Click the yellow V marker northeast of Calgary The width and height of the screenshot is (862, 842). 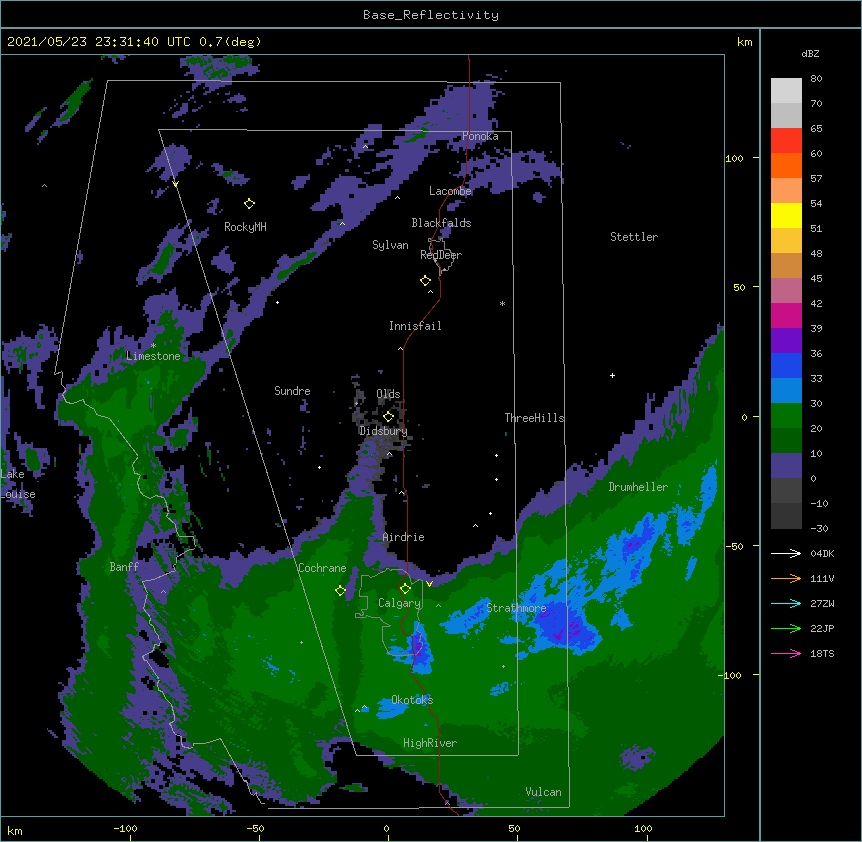coord(429,584)
